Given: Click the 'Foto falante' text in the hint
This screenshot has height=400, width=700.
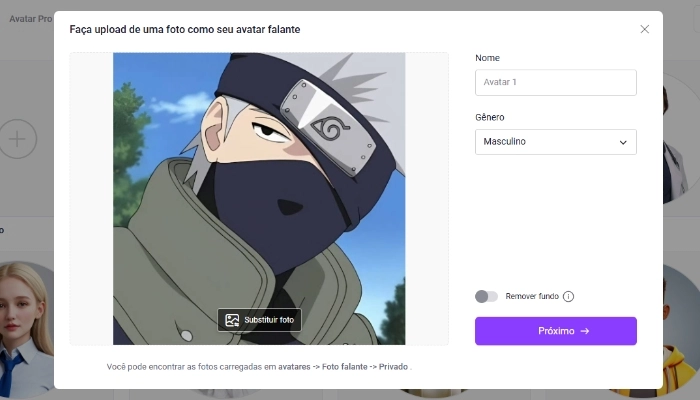Looking at the screenshot, I should pos(345,367).
